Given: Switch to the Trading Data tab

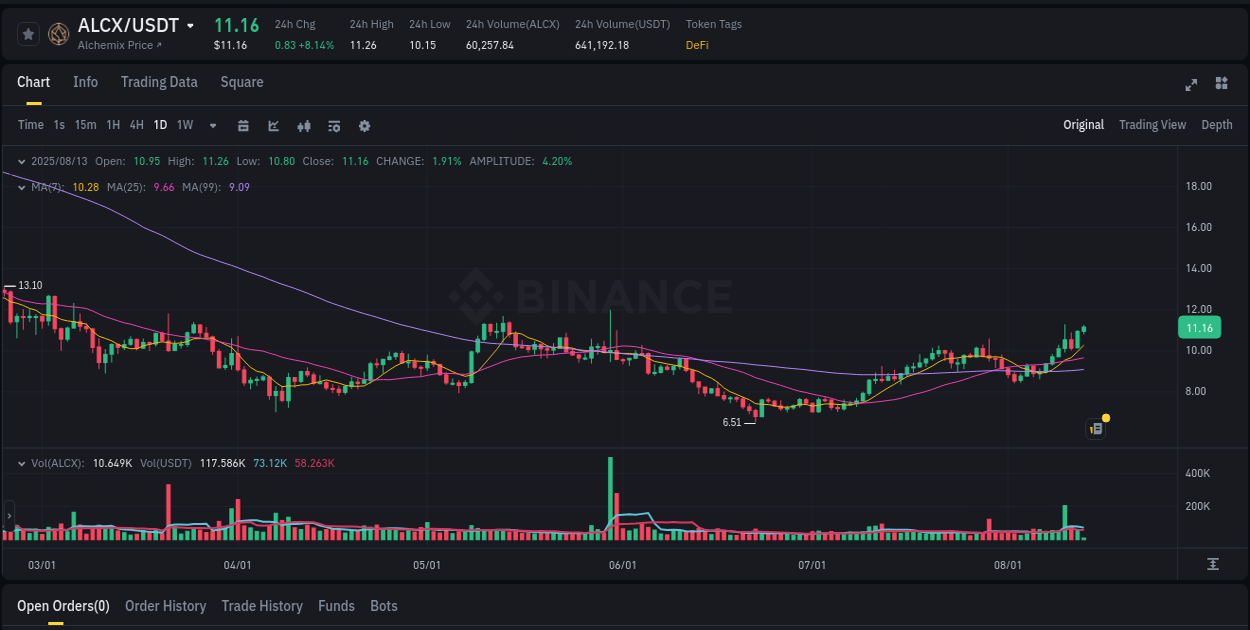Looking at the screenshot, I should tap(159, 82).
